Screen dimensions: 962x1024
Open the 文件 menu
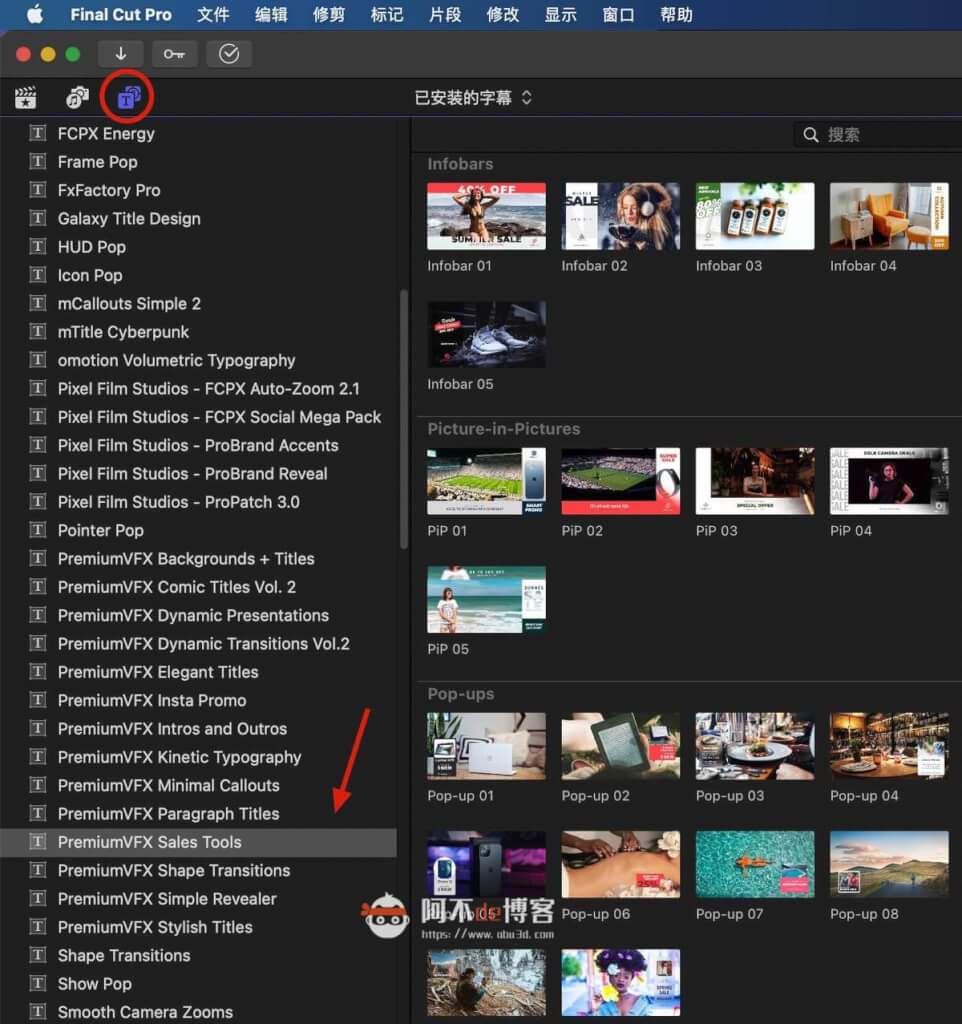213,14
